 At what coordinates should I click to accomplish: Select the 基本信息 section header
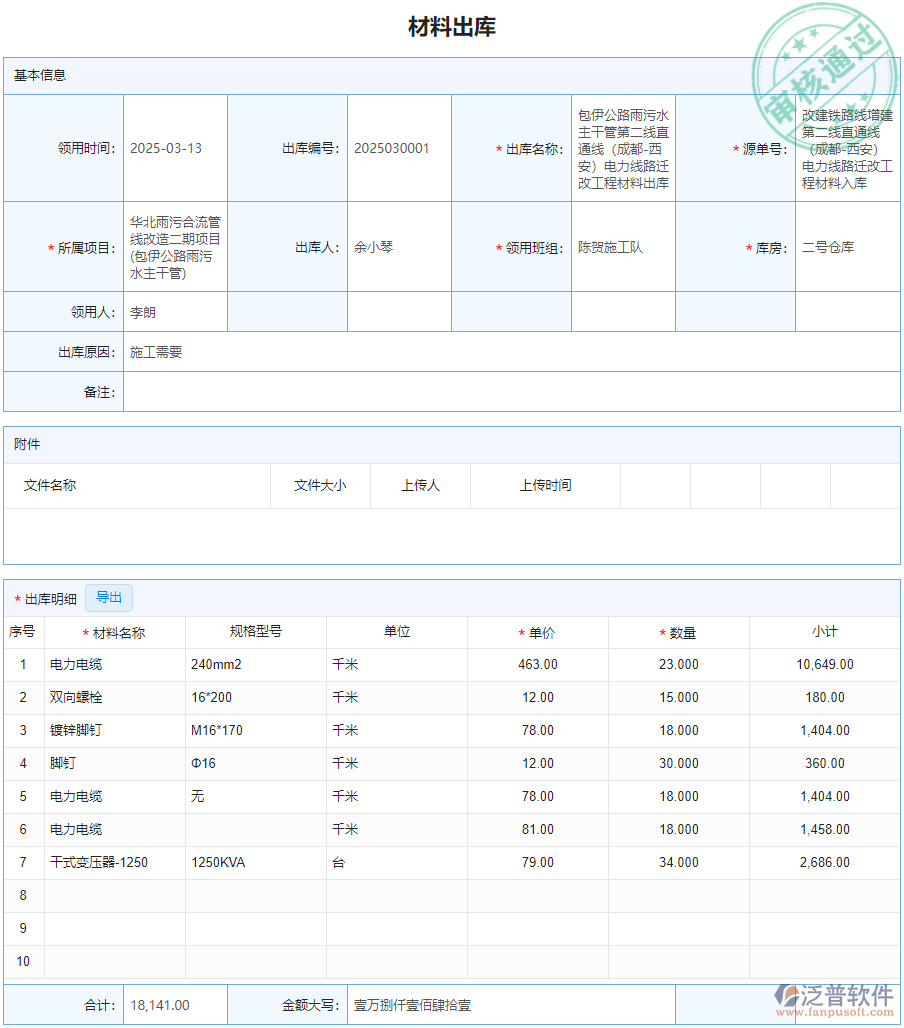click(38, 75)
